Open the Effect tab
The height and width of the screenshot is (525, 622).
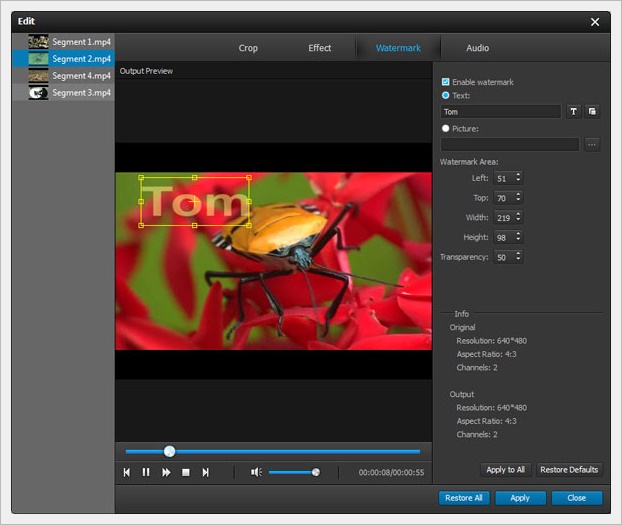(319, 48)
